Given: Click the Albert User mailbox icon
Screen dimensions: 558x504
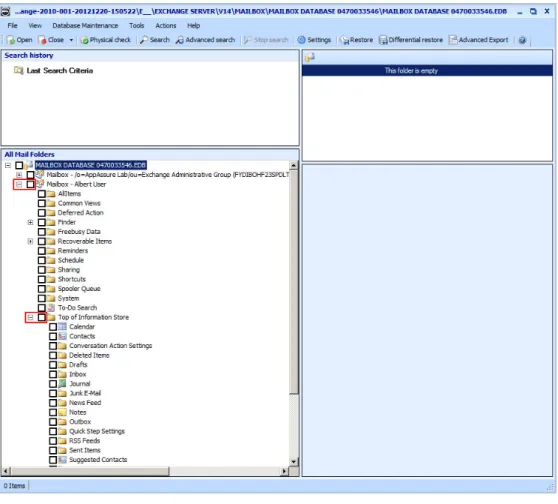Looking at the screenshot, I should click(40, 184).
